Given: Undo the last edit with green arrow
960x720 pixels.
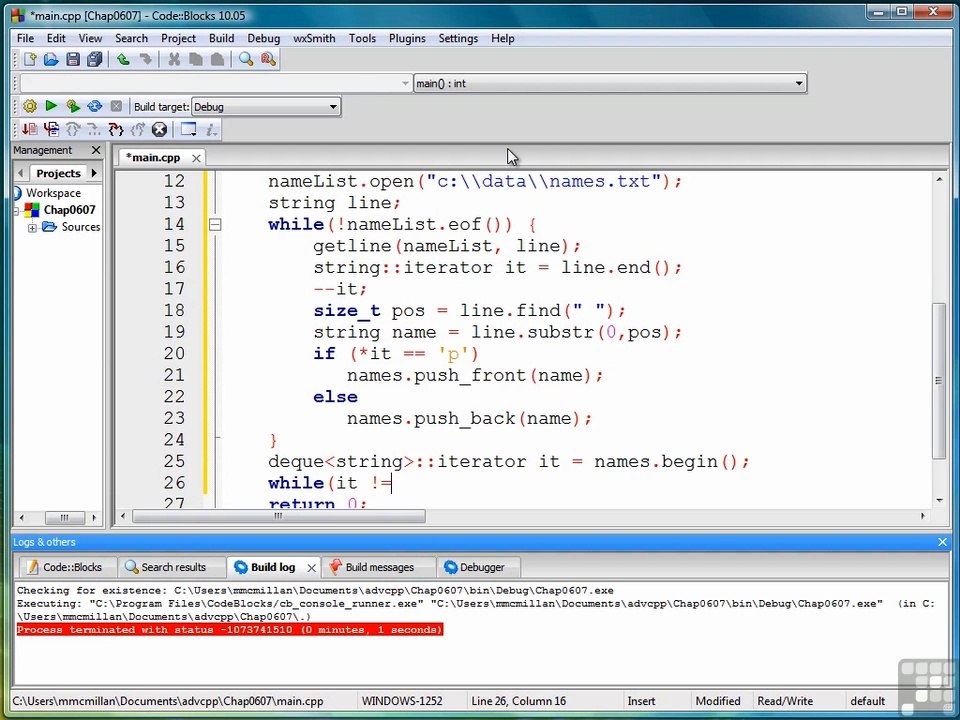Looking at the screenshot, I should click(123, 59).
